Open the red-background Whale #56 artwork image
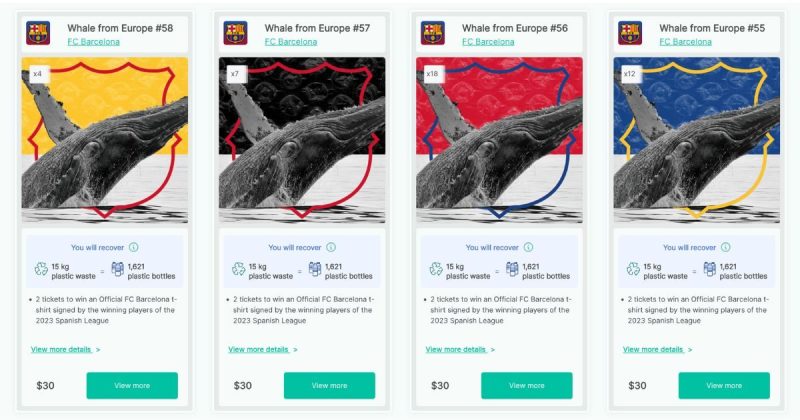The width and height of the screenshot is (800, 420). tap(499, 140)
